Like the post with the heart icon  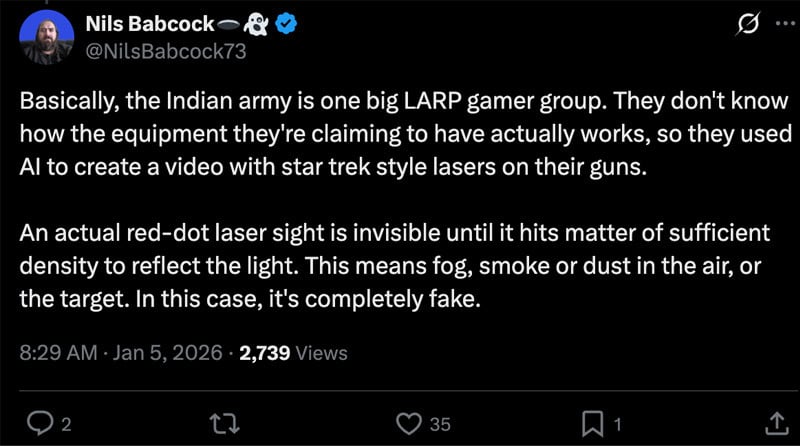tap(409, 424)
